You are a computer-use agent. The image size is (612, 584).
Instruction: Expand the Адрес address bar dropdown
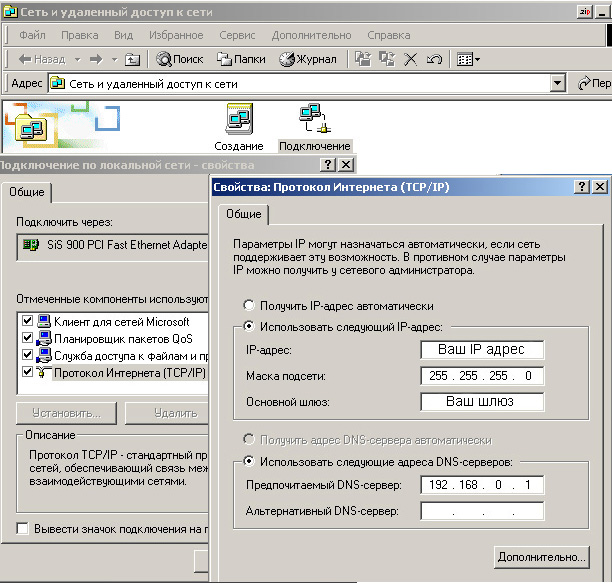558,84
